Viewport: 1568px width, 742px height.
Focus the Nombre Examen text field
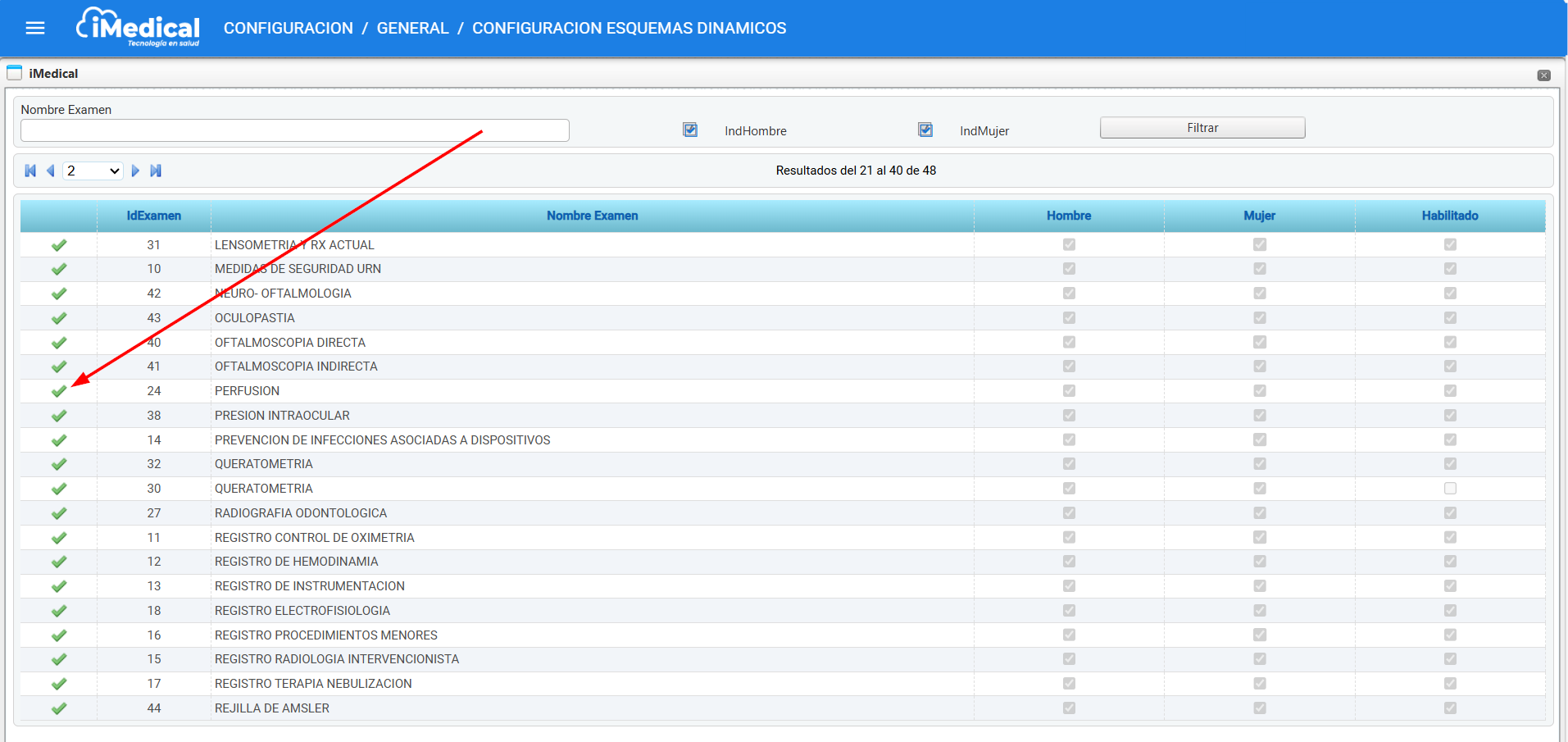tap(295, 130)
